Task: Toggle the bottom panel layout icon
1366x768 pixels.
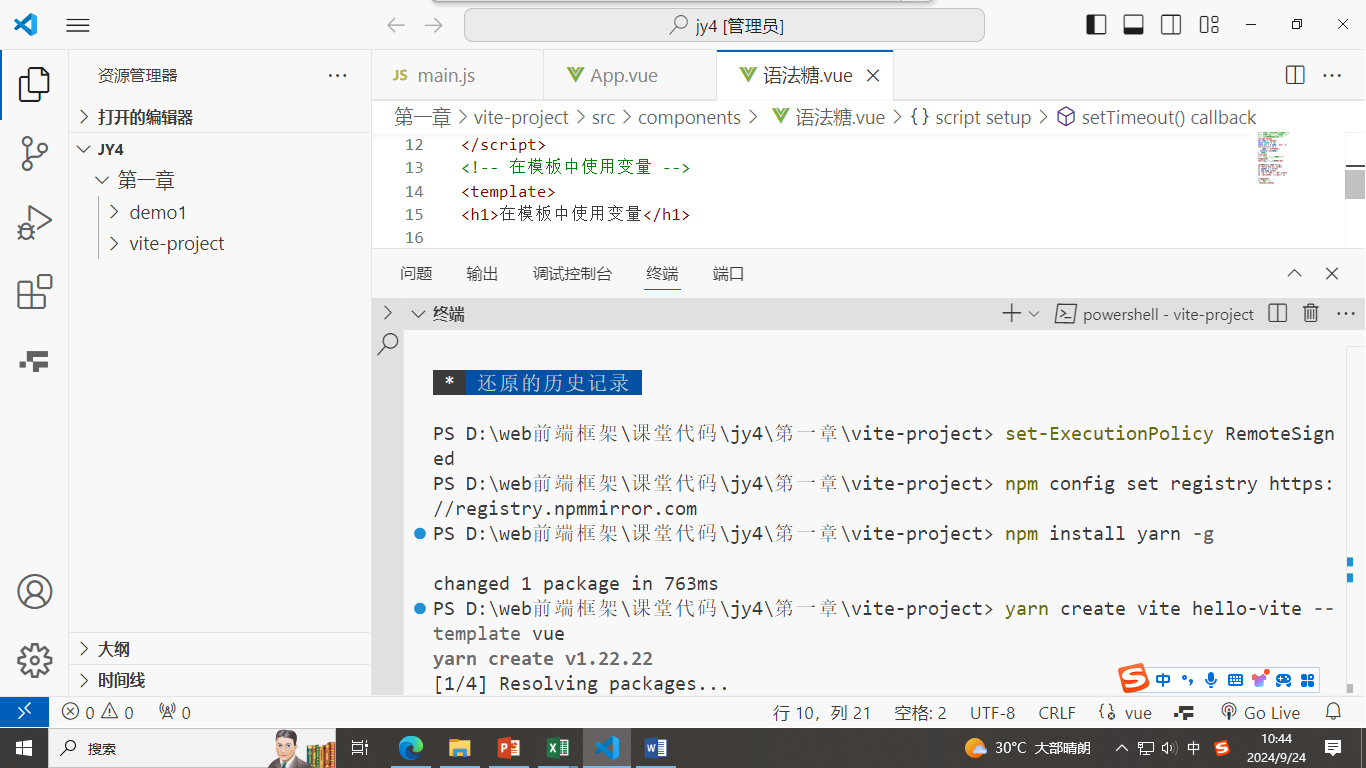Action: coord(1134,25)
